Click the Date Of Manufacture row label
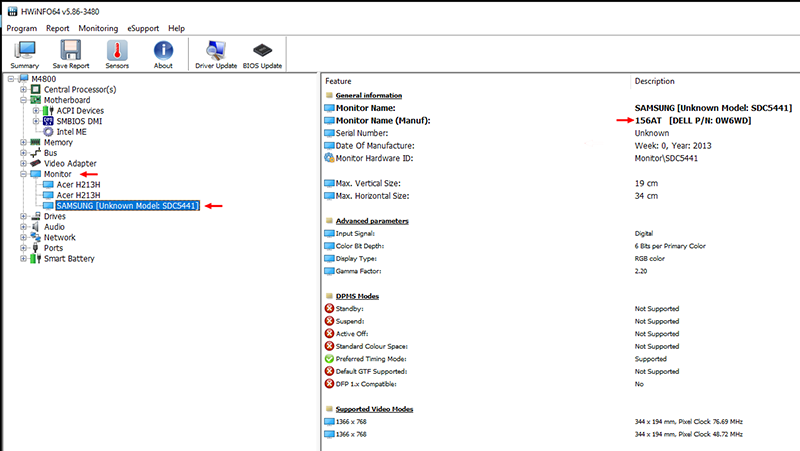 [x=375, y=145]
